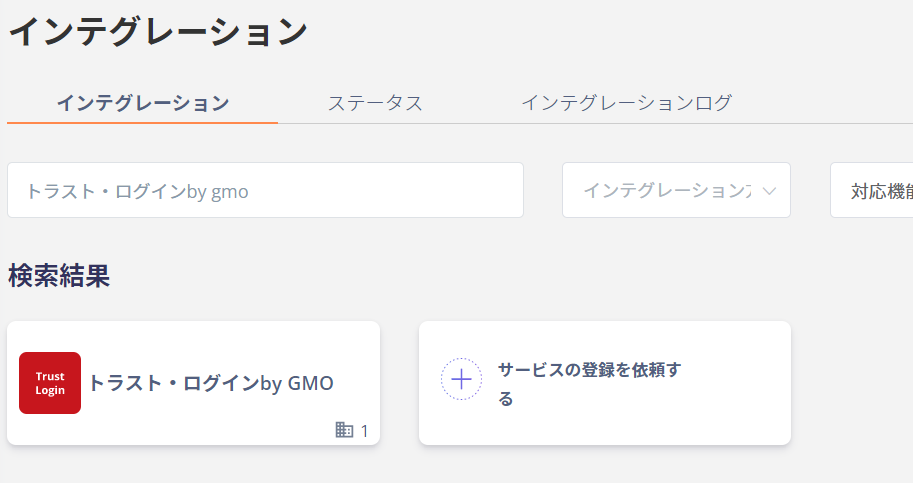Click the red Trust Login logo

point(50,383)
